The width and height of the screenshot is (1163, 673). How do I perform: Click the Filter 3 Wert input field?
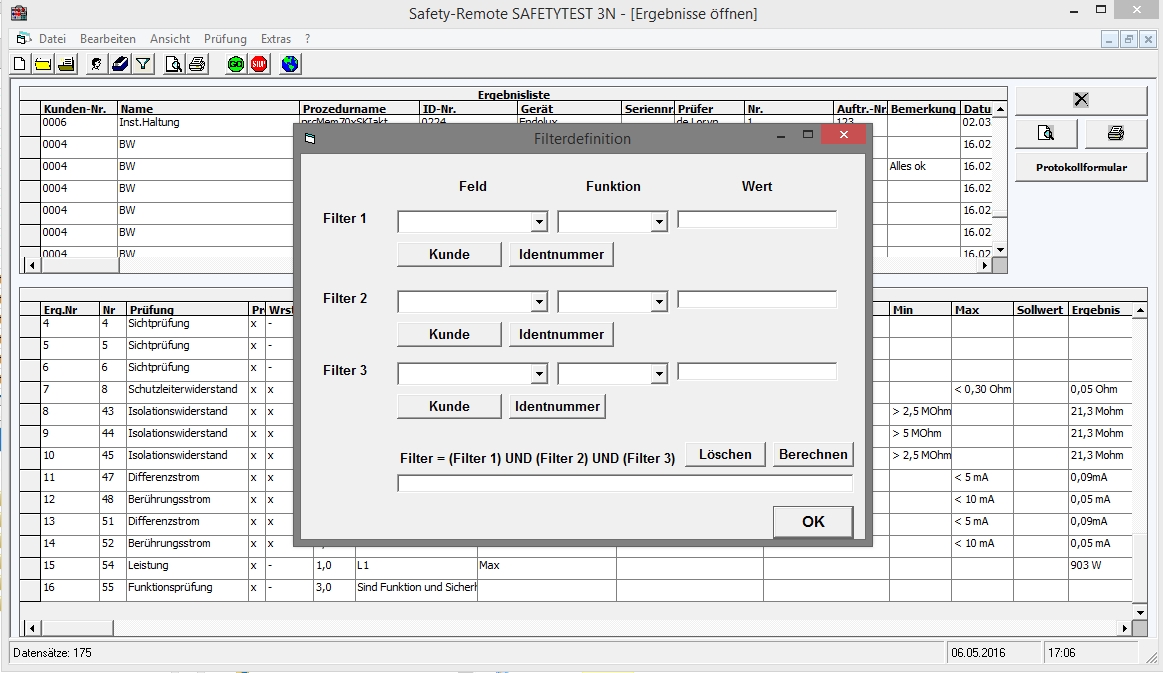point(757,372)
